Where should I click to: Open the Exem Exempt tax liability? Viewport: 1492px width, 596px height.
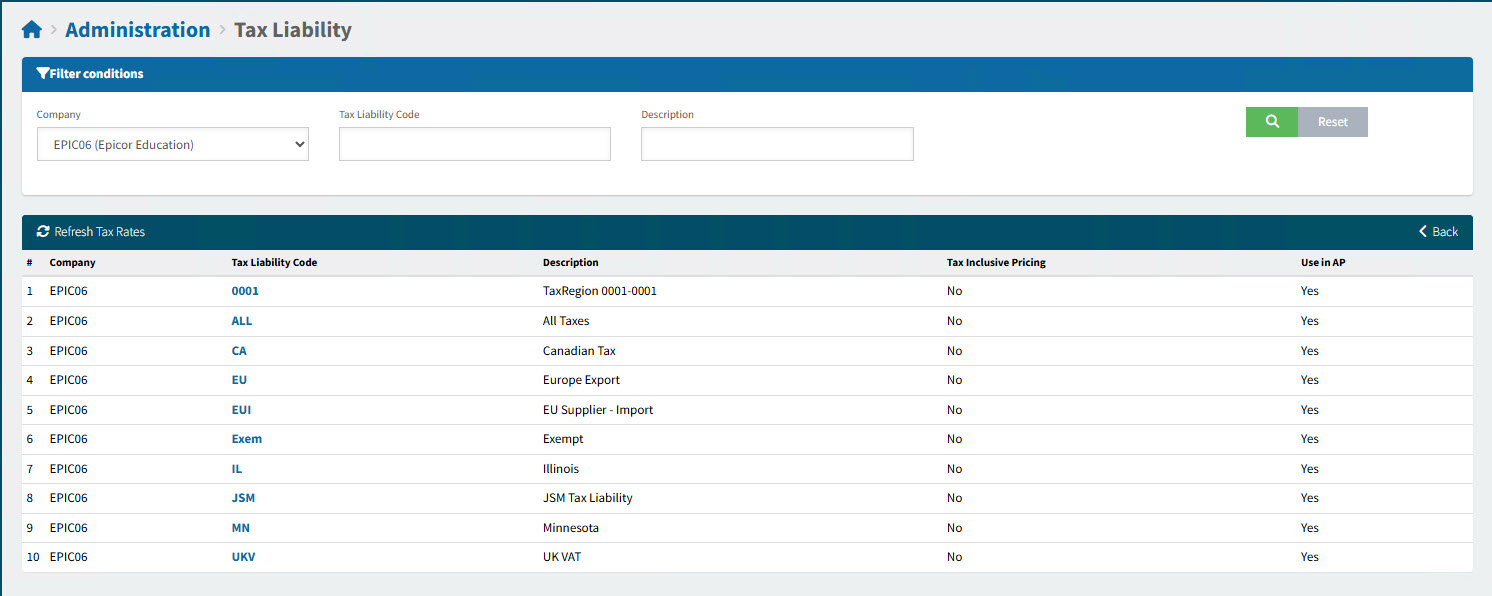click(x=246, y=438)
